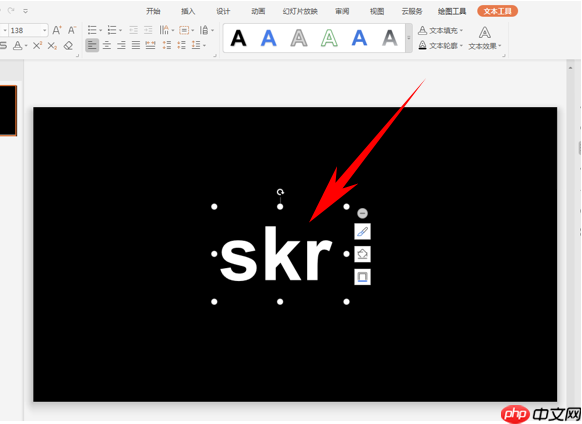Toggle strikethrough formatting
The height and width of the screenshot is (424, 582).
[x=3, y=46]
